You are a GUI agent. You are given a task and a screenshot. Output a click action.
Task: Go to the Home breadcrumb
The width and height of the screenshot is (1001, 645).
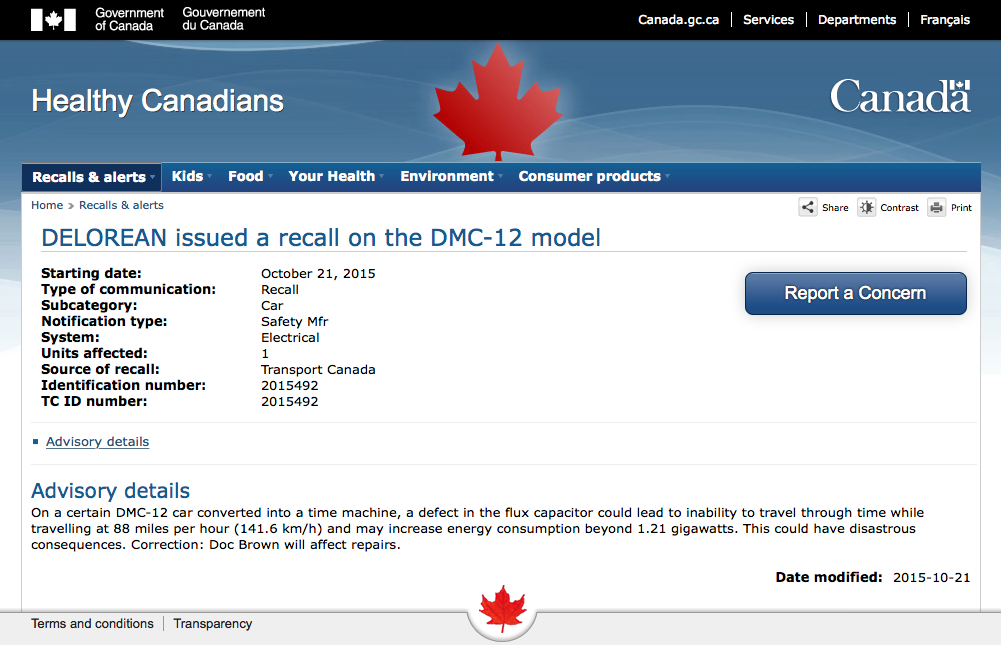point(47,205)
